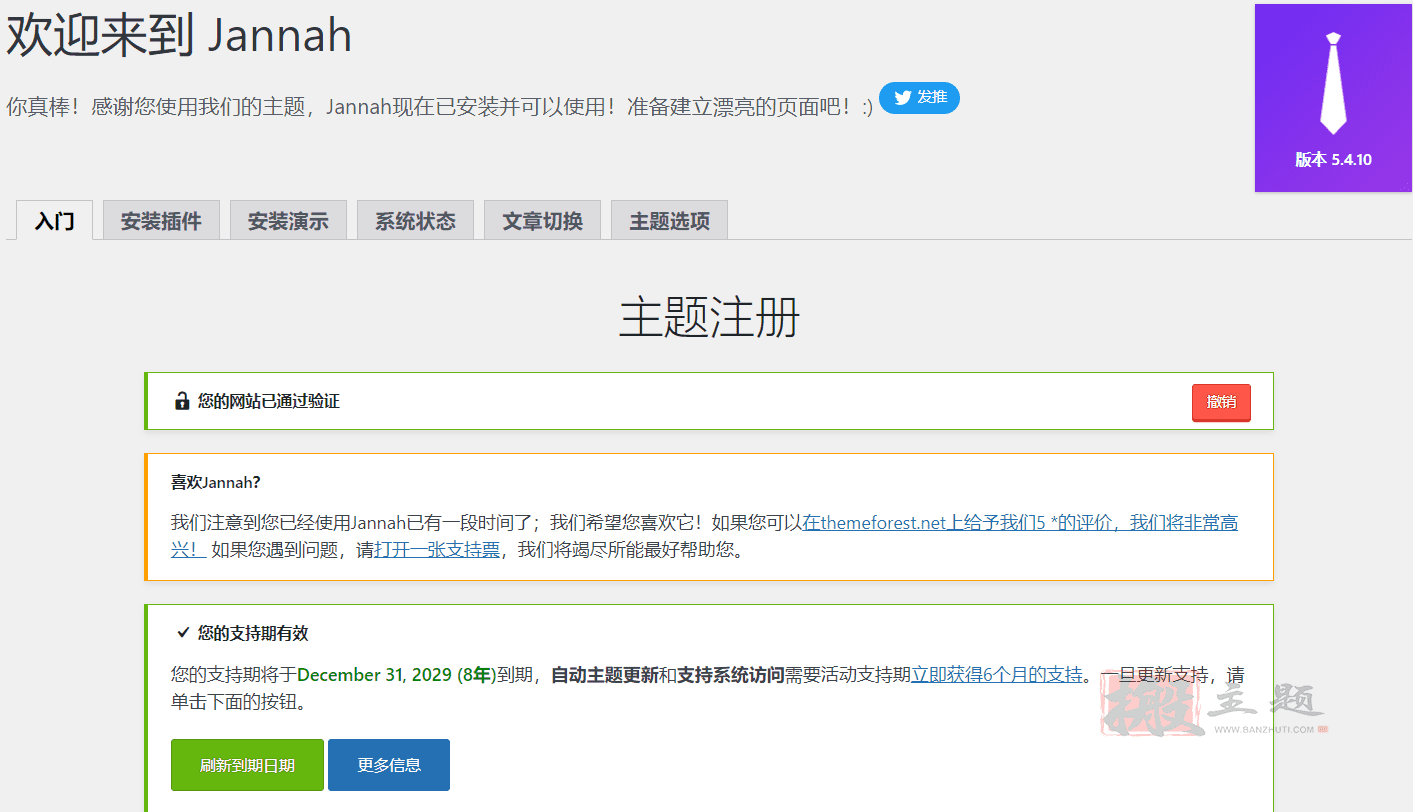The height and width of the screenshot is (812, 1413).
Task: Click the 您的支持期有效 title text
Action: [x=253, y=633]
